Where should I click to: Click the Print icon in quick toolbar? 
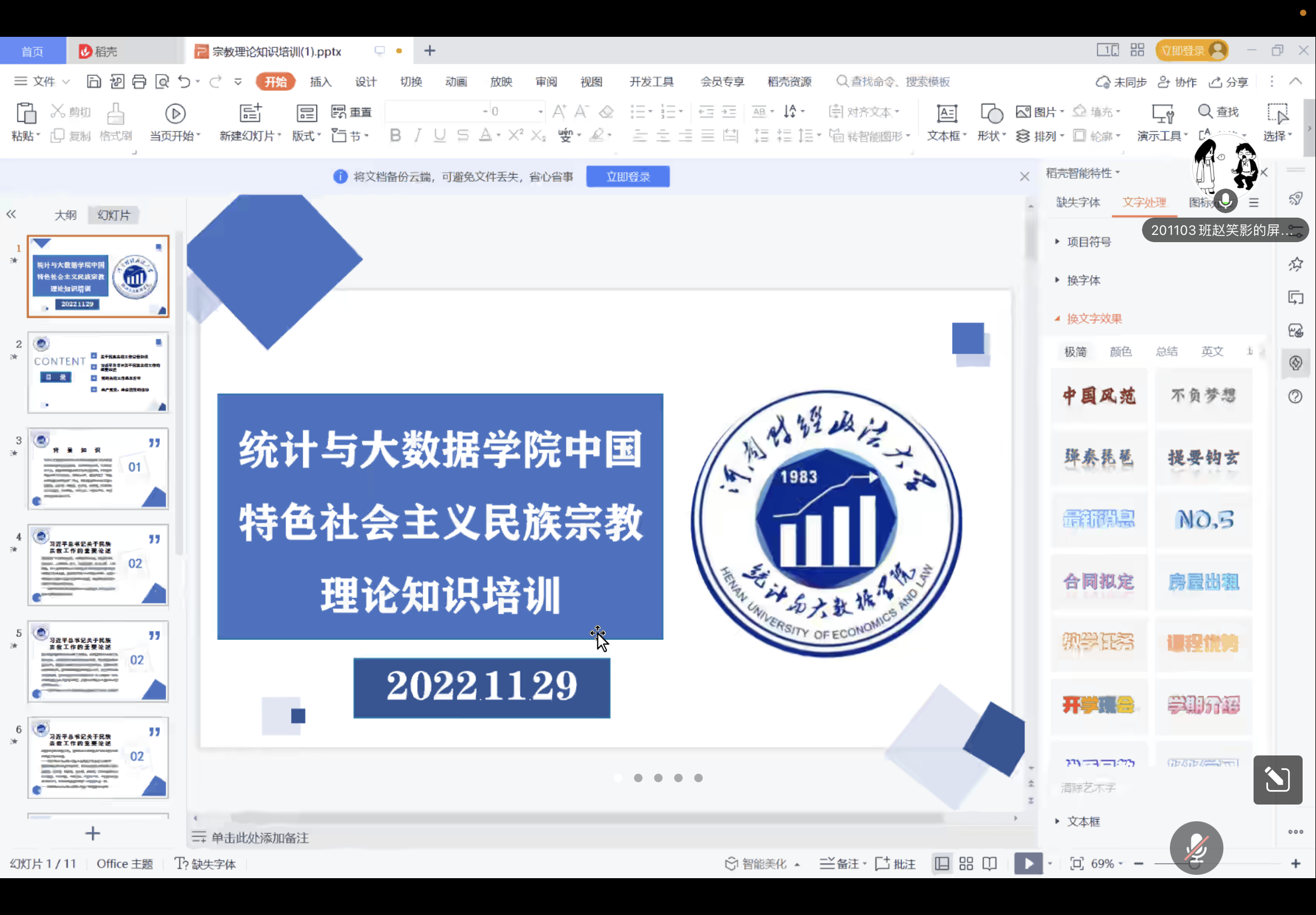coord(139,82)
